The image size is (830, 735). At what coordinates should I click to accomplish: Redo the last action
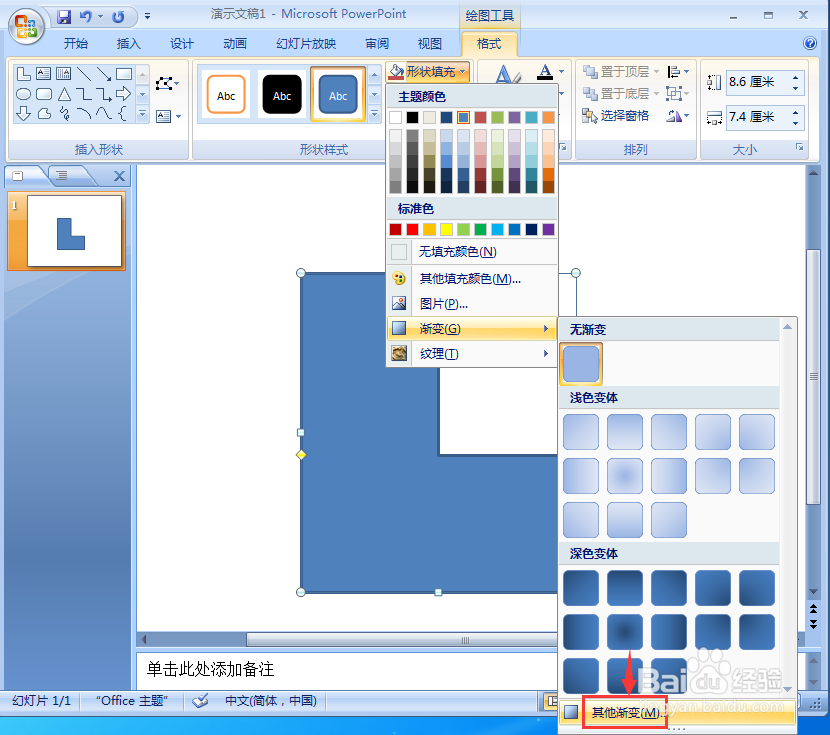click(x=118, y=17)
